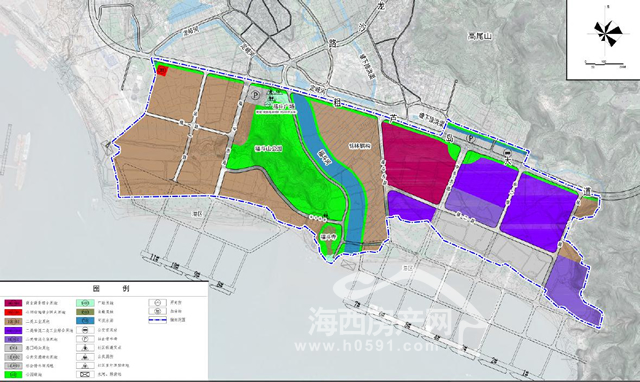The width and height of the screenshot is (640, 382).
Task: Click the brown industrial land legend swatch
Action: pyautogui.click(x=13, y=321)
